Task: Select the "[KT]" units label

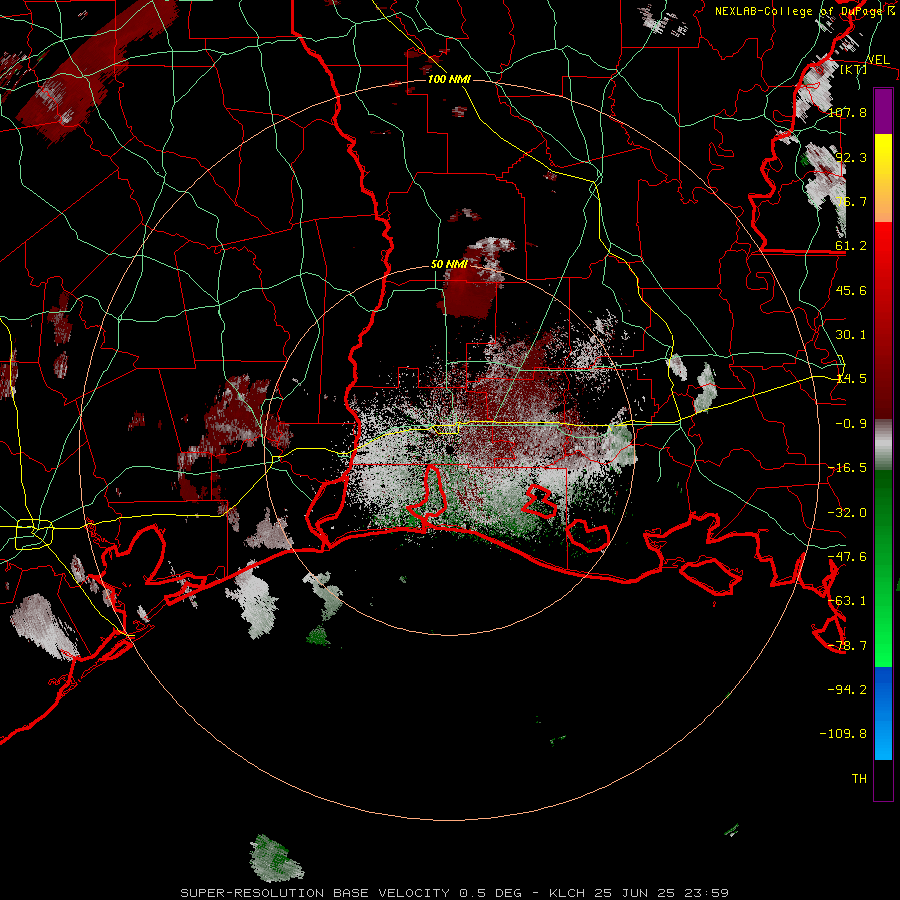Action: pyautogui.click(x=854, y=69)
